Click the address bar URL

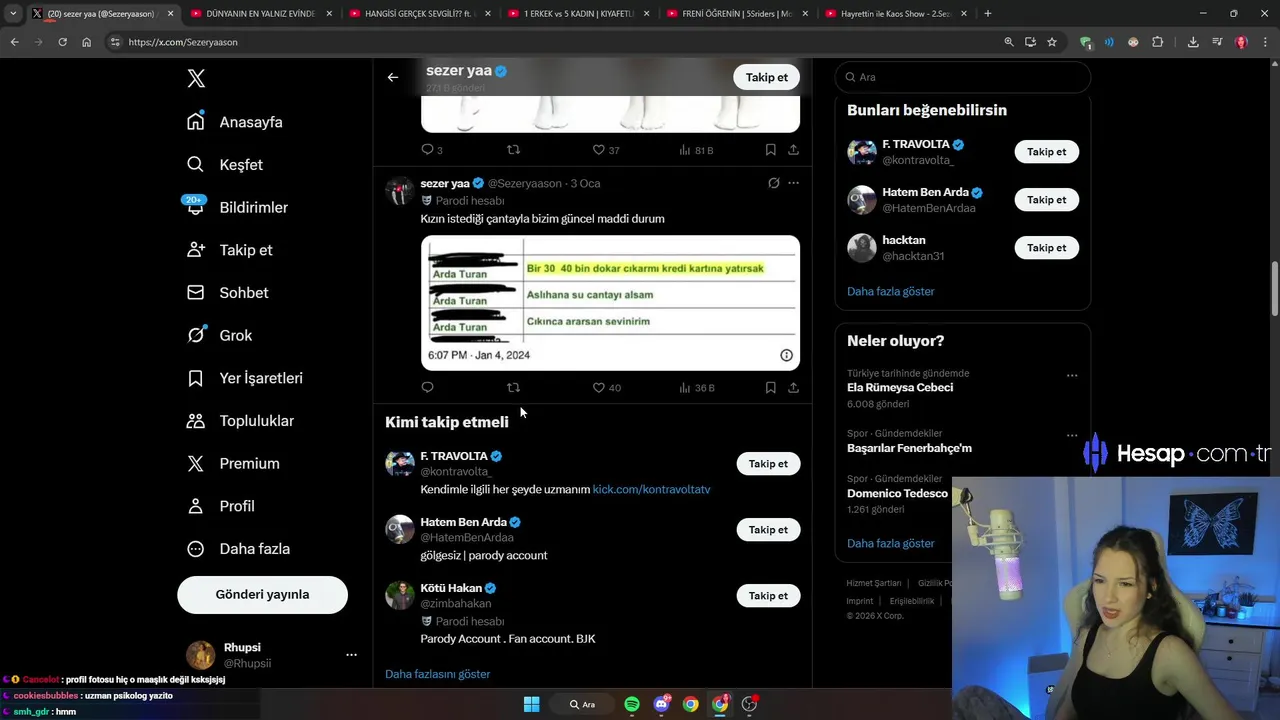click(183, 42)
